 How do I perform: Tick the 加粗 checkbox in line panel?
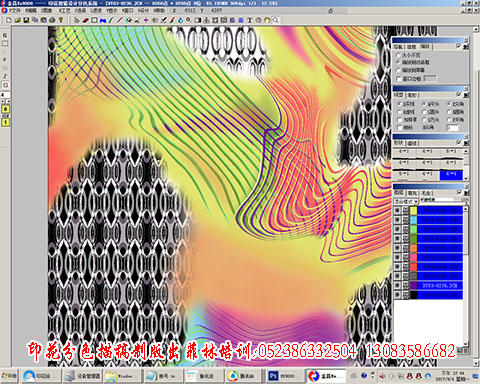tap(400, 120)
